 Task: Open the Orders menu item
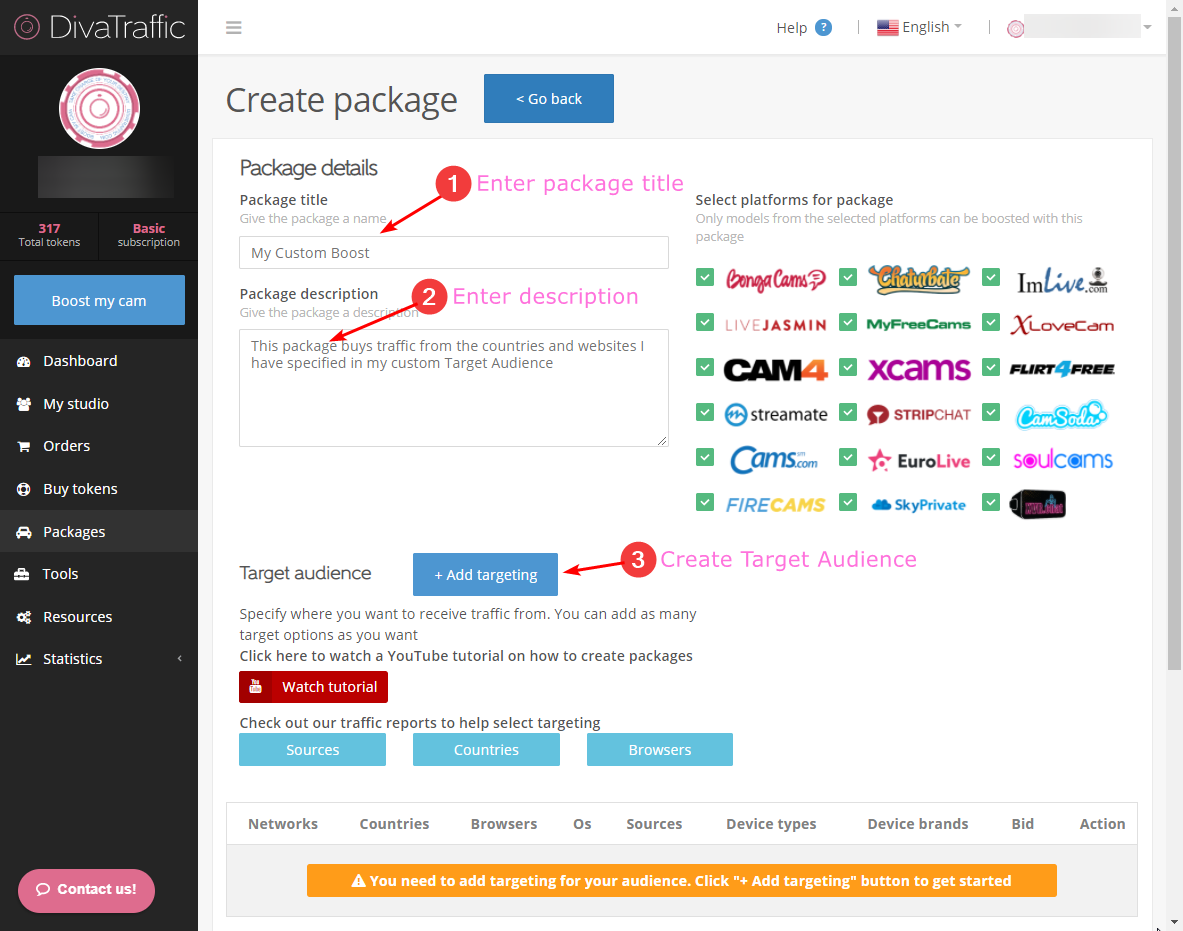point(99,447)
